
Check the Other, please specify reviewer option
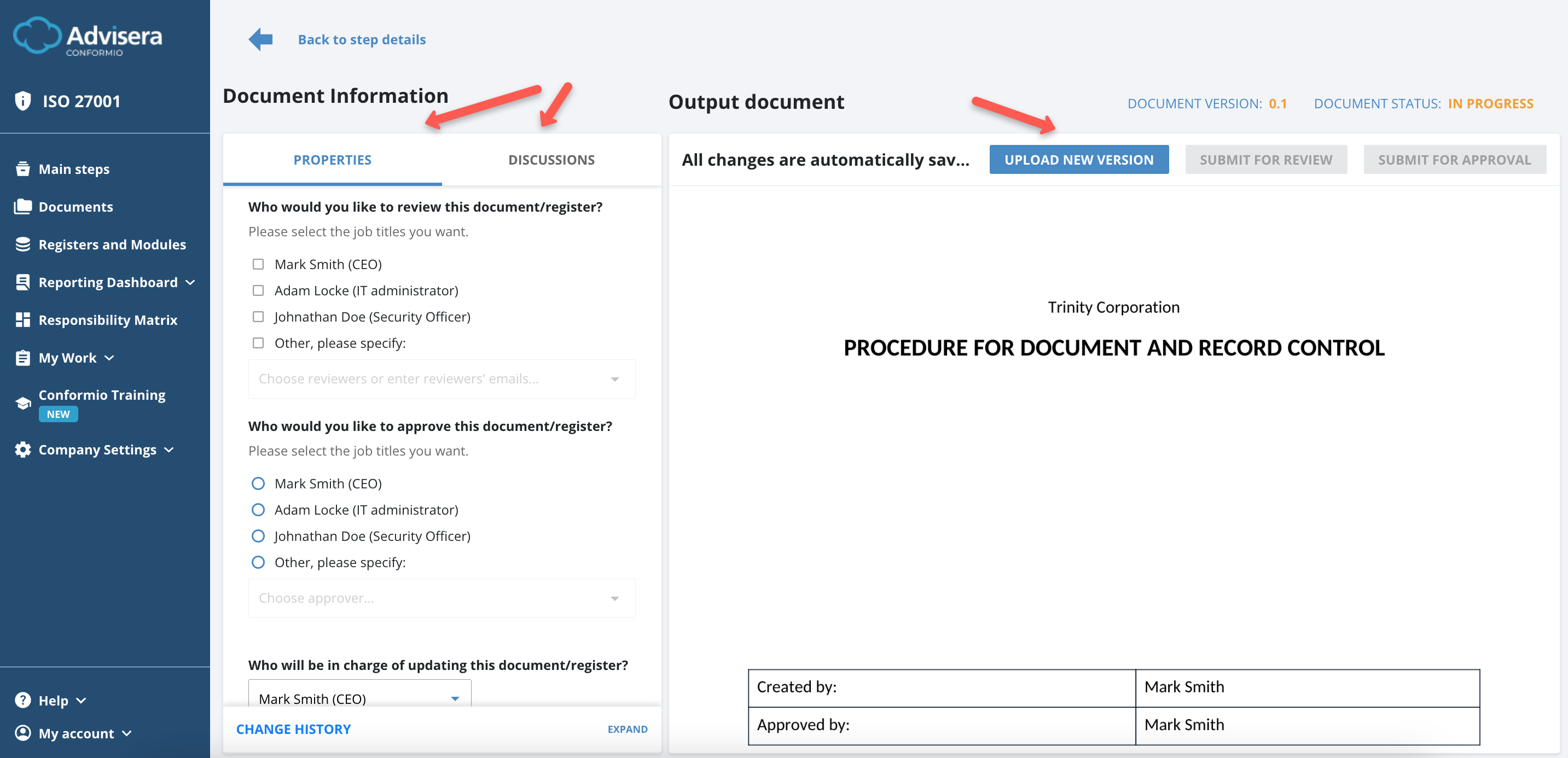(258, 342)
